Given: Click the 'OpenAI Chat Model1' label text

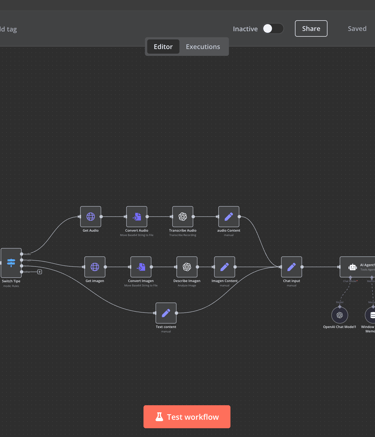Looking at the screenshot, I should [x=339, y=327].
